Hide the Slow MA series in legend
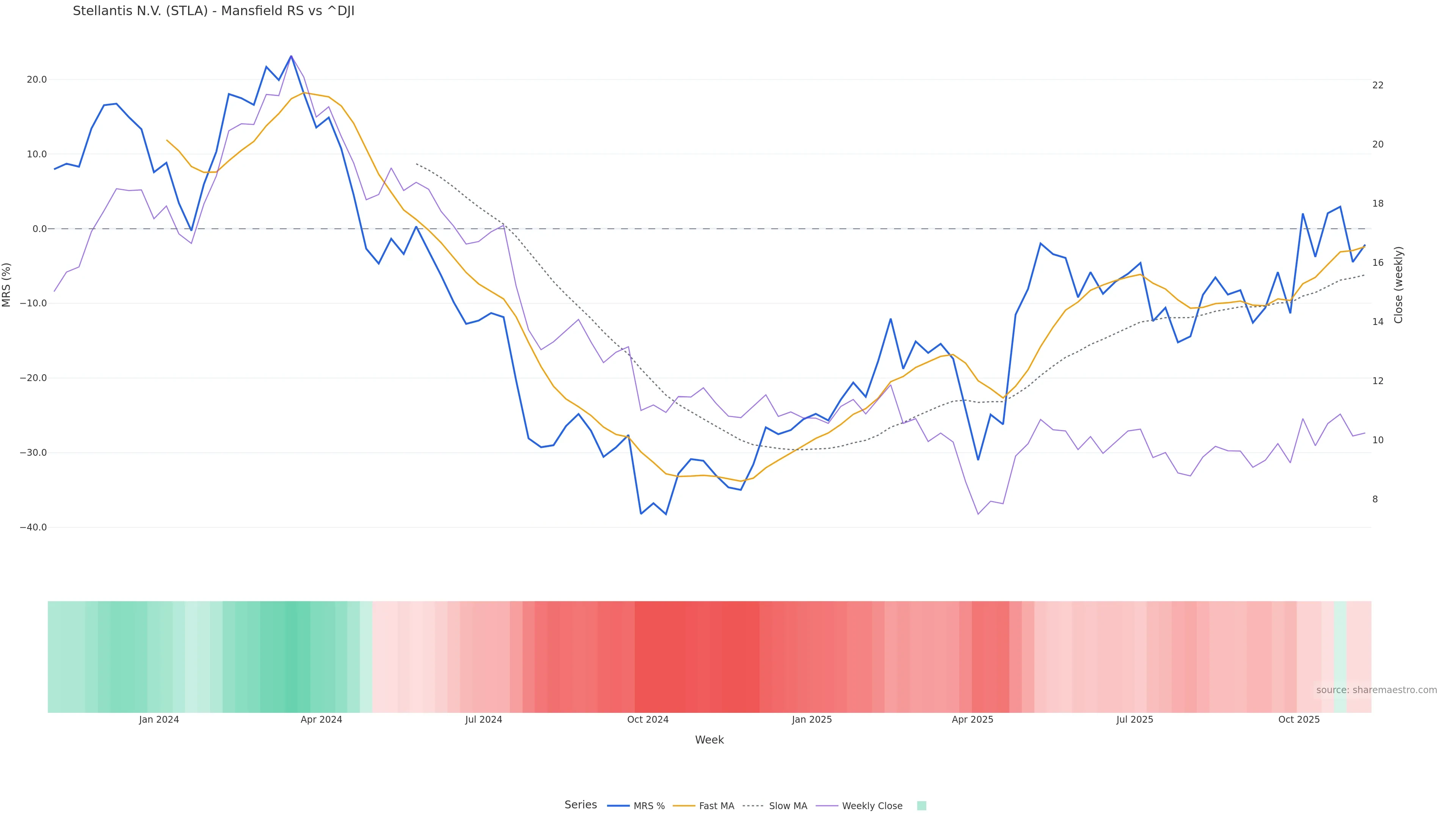Viewport: 1456px width, 819px height. click(x=788, y=806)
